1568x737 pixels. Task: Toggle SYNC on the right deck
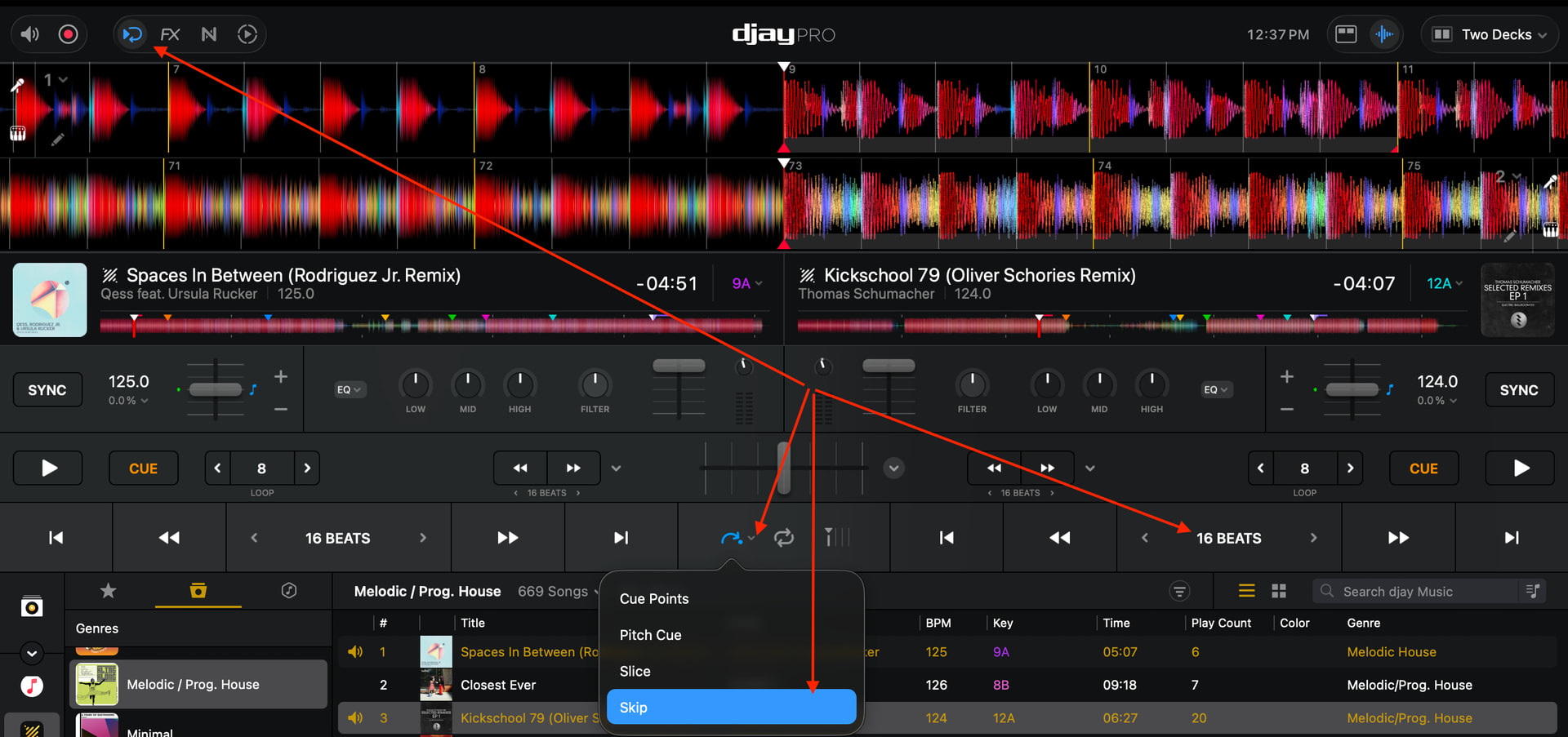(x=1518, y=390)
